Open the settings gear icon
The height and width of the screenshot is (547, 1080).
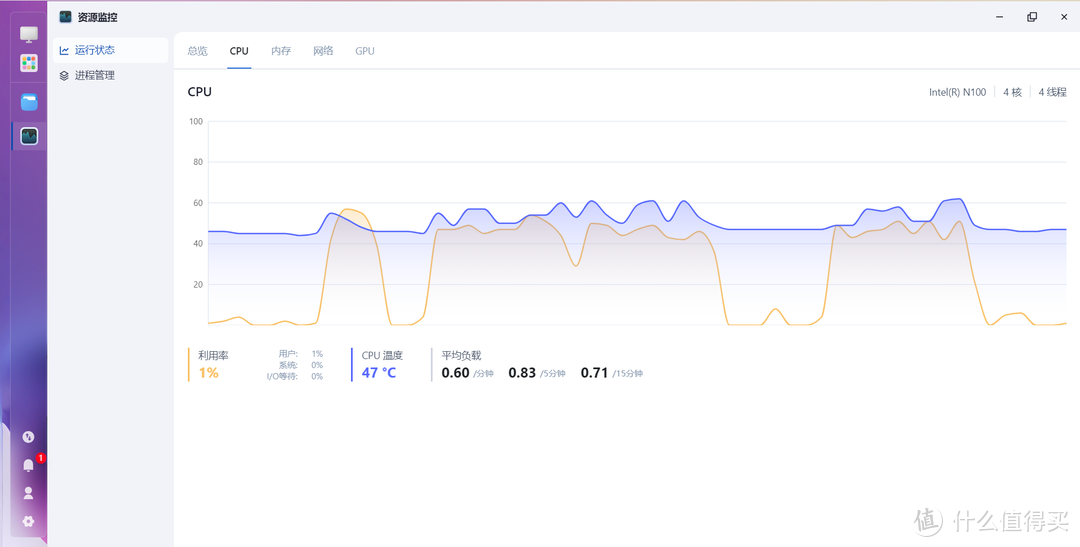pyautogui.click(x=28, y=522)
